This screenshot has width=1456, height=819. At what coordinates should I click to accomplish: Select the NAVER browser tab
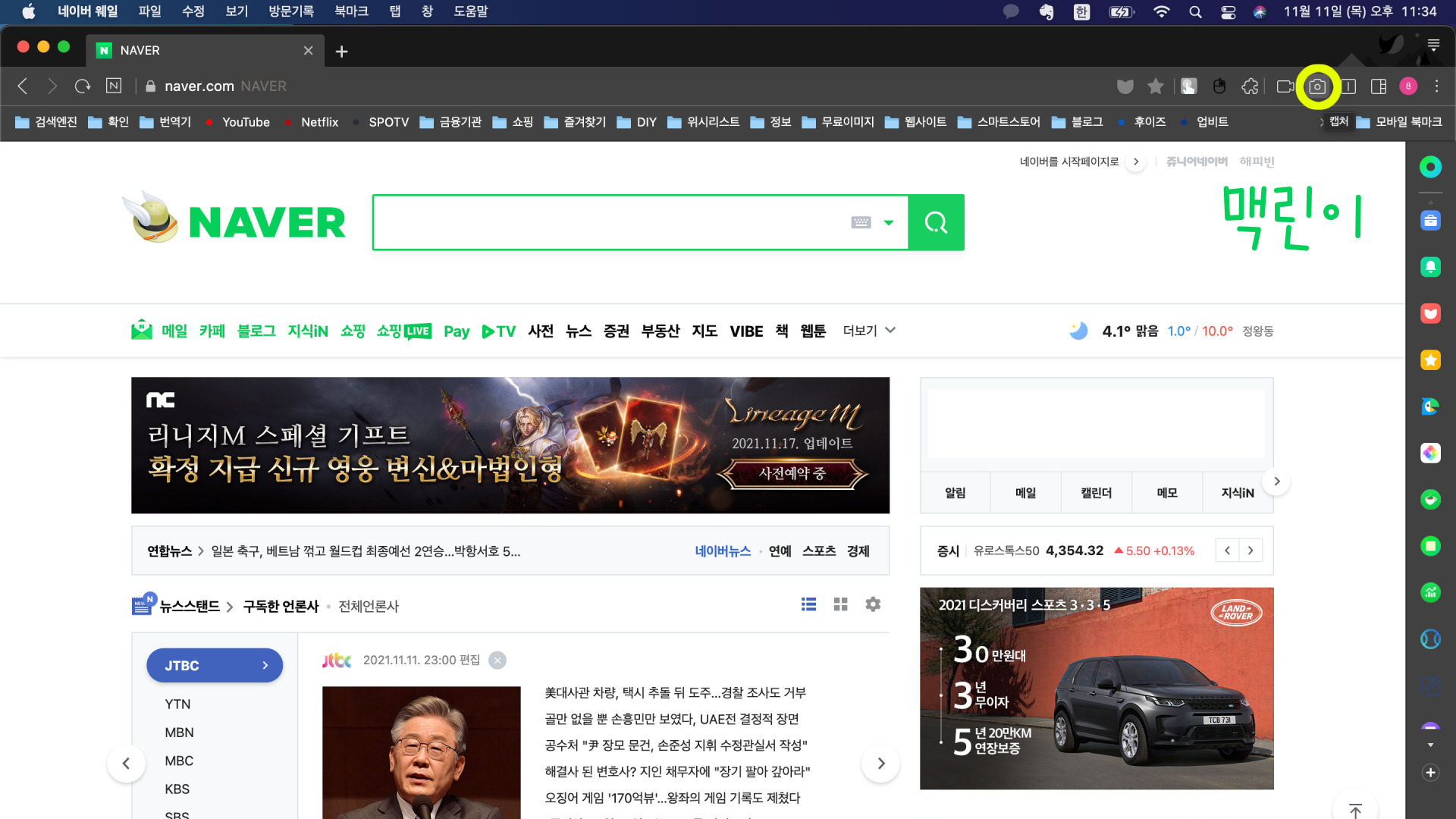[x=205, y=51]
